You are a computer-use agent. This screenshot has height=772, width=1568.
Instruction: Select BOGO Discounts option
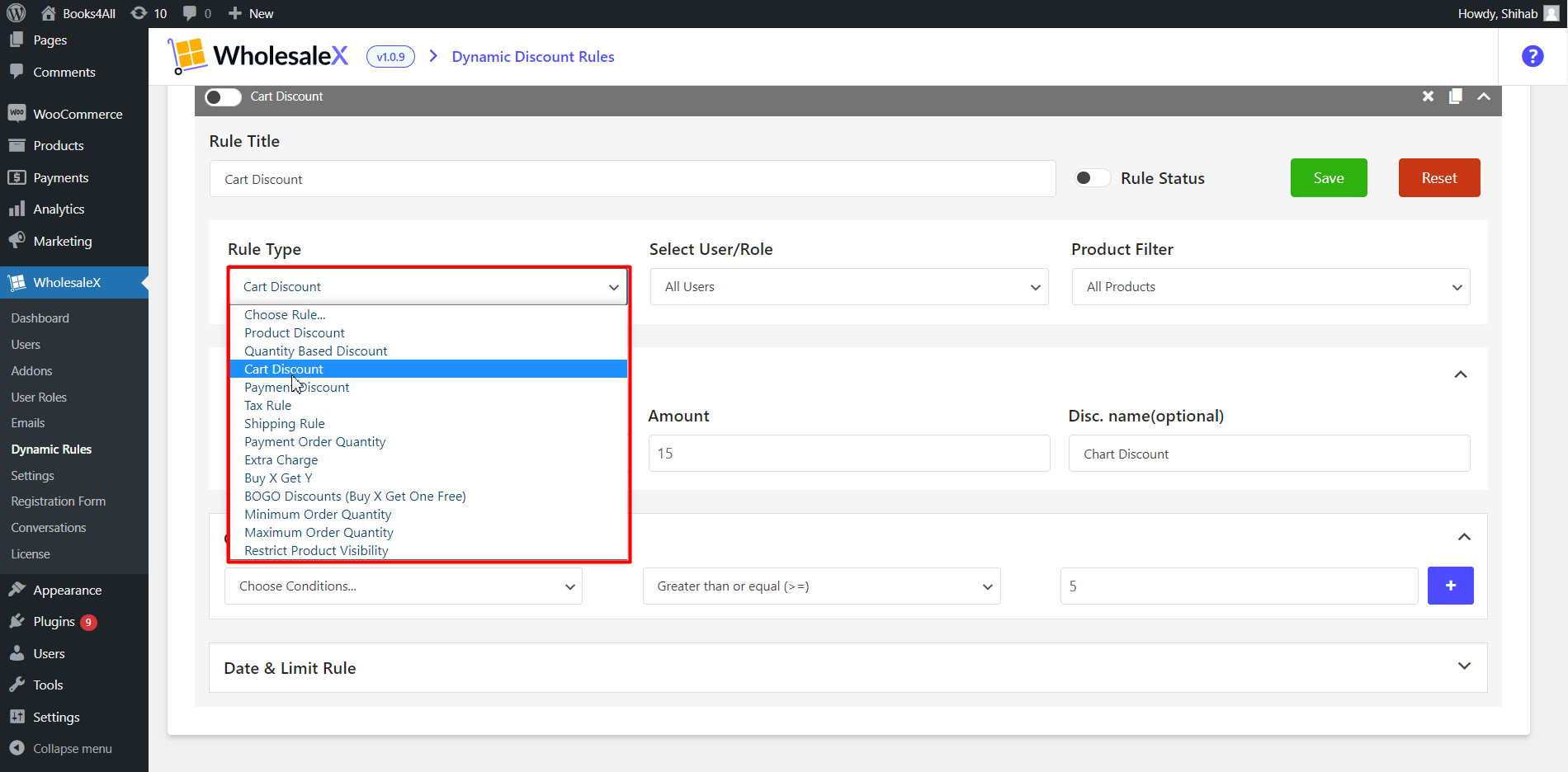[x=428, y=496]
